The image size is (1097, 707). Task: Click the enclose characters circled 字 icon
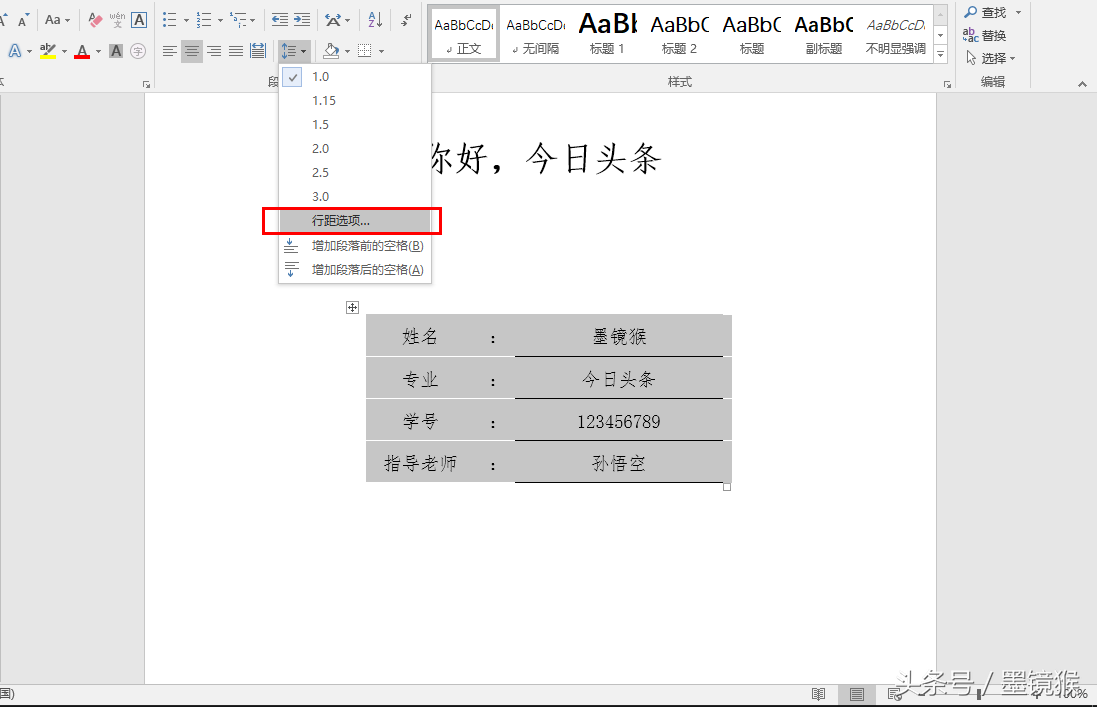[x=138, y=50]
